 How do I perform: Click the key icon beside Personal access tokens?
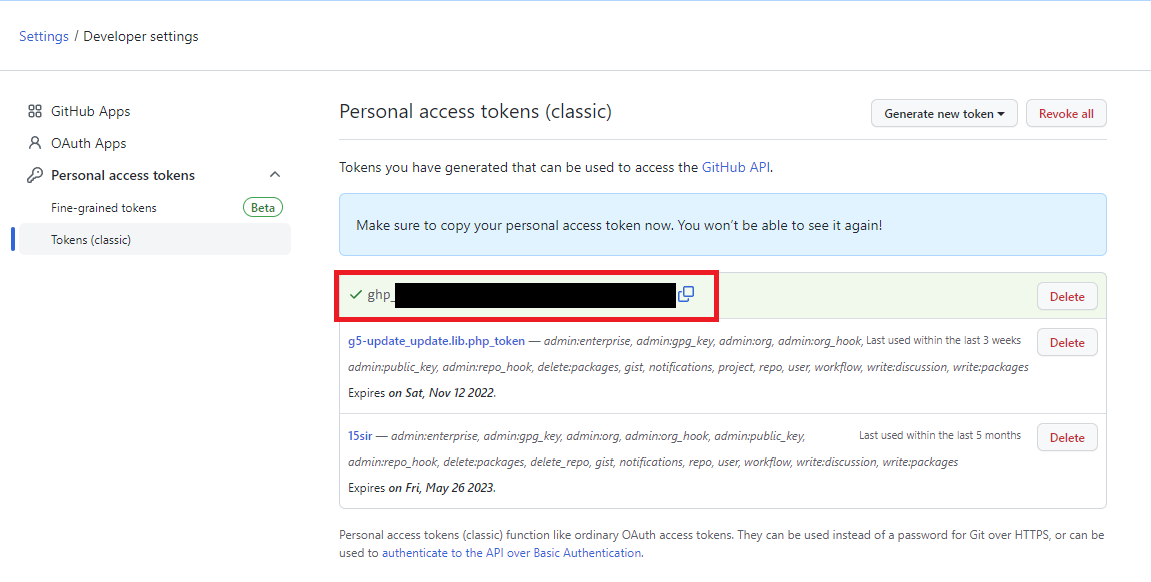pyautogui.click(x=35, y=175)
